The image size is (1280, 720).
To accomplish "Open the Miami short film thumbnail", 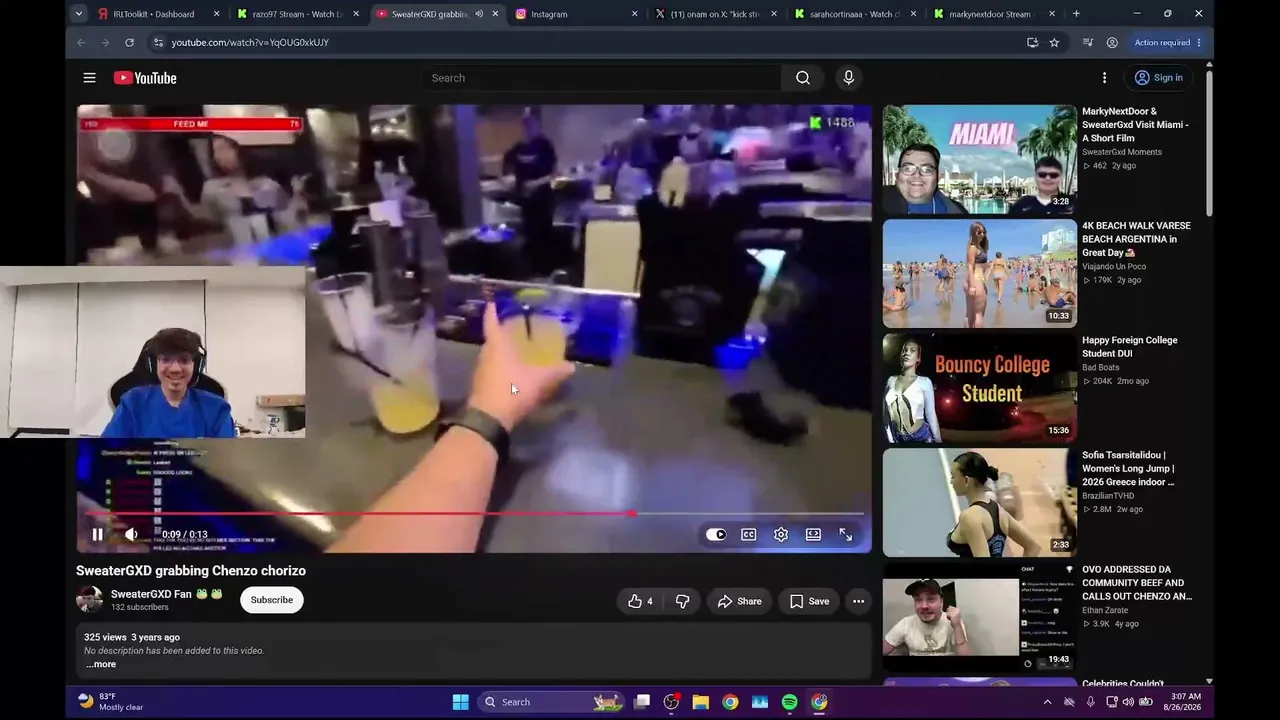I will pyautogui.click(x=980, y=159).
